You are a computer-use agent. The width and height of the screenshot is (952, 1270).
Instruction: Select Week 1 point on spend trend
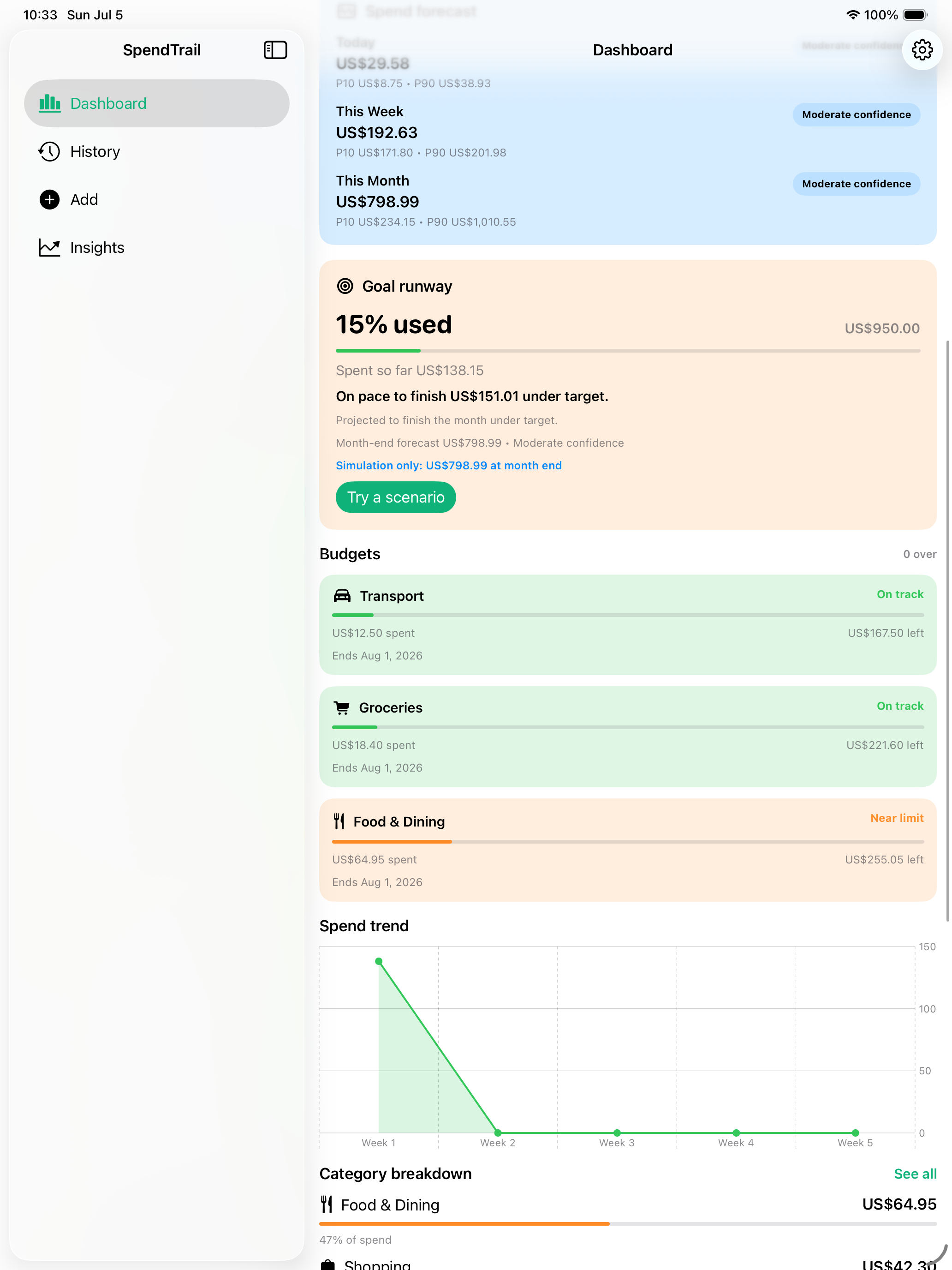point(379,962)
